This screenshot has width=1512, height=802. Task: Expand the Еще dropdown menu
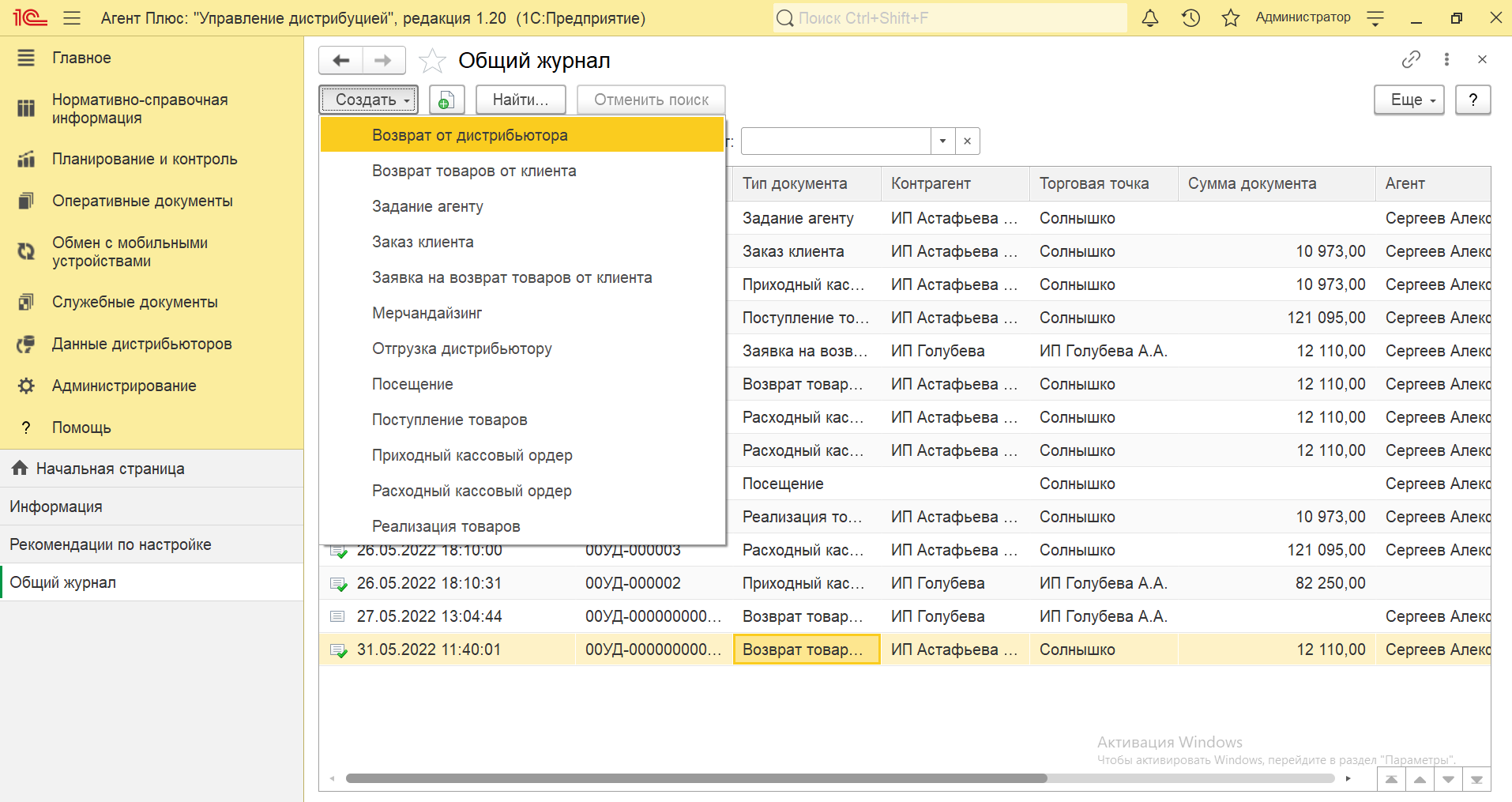pos(1409,100)
